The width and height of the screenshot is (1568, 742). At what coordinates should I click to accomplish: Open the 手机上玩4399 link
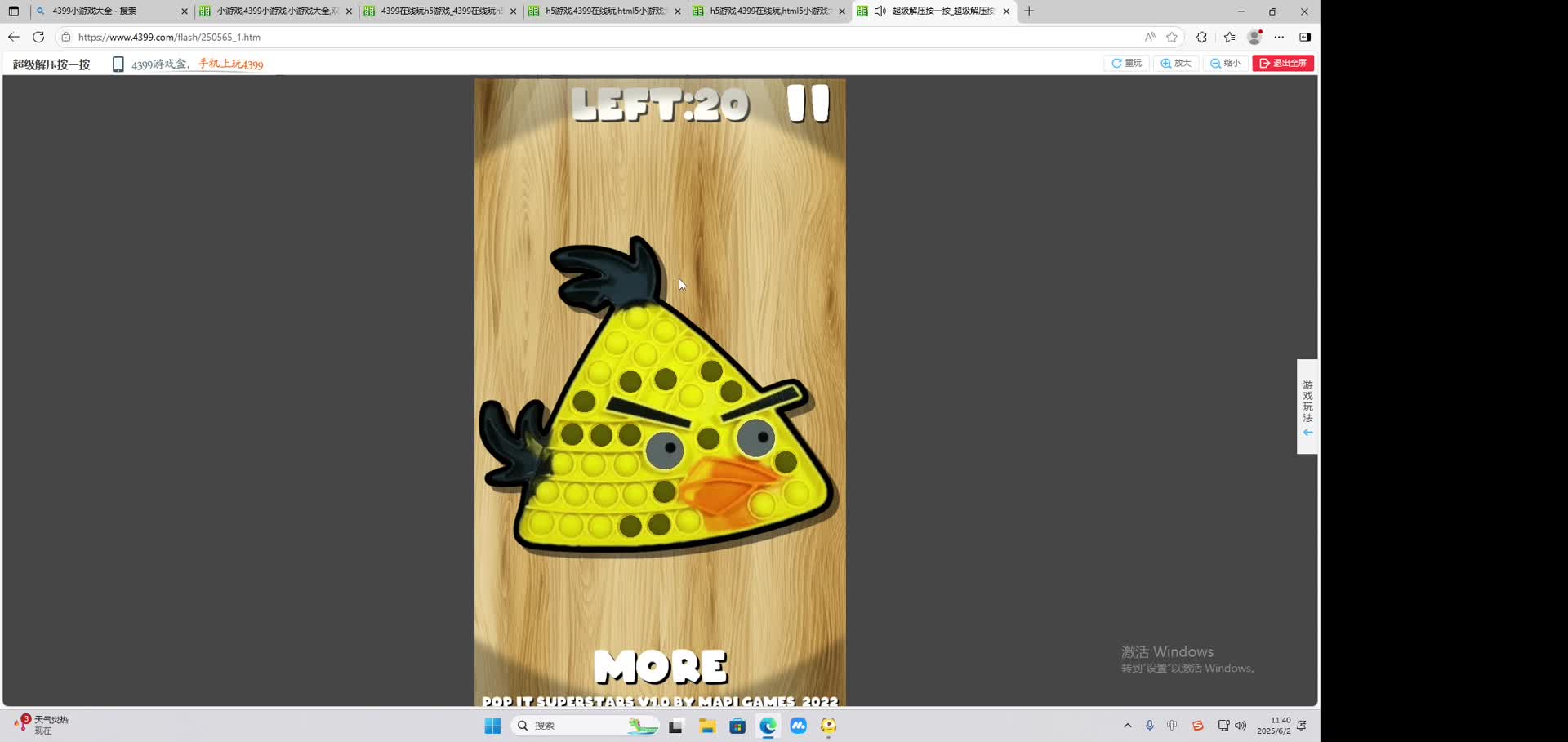coord(229,64)
